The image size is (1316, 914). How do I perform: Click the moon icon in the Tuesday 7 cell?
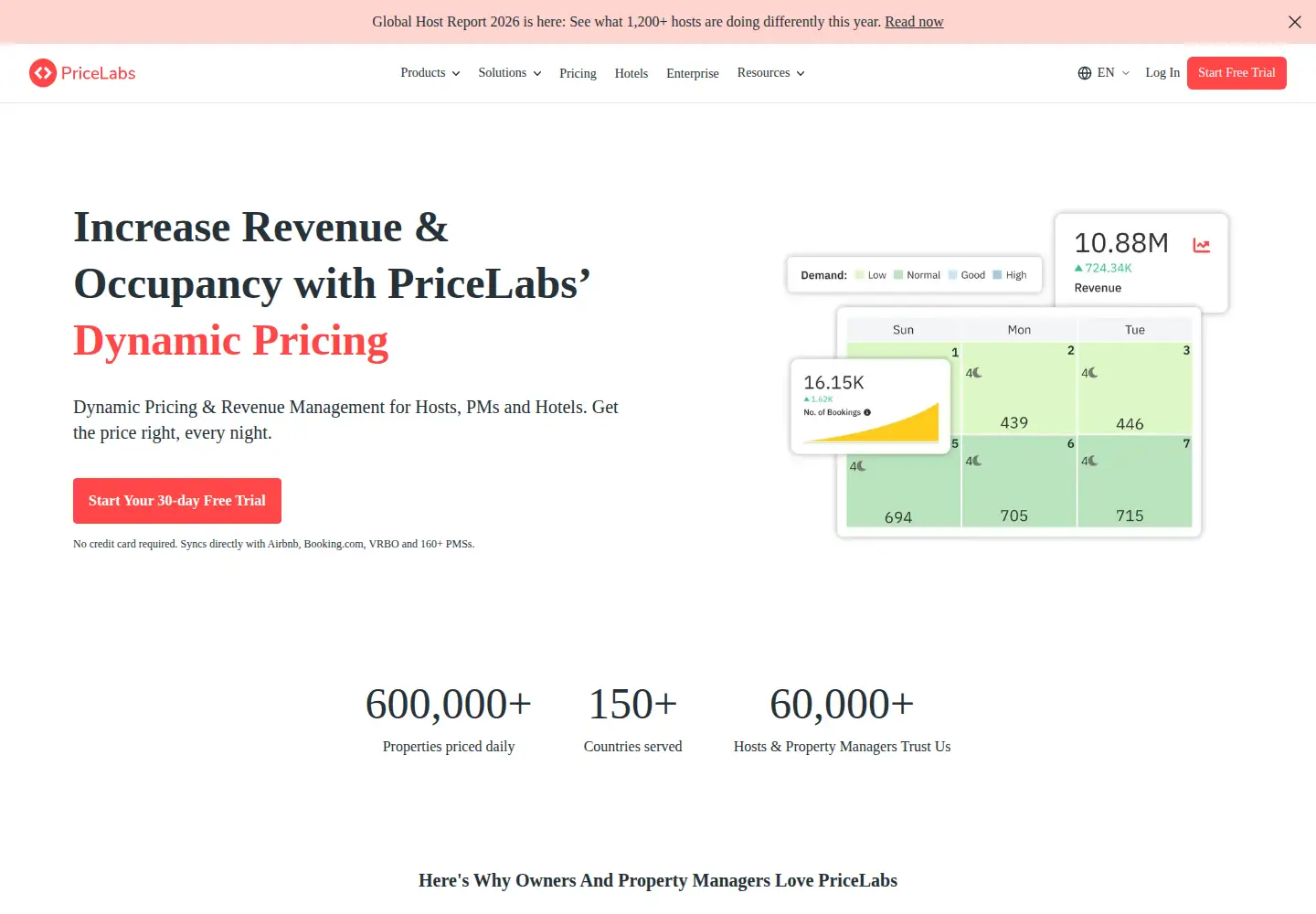1093,461
